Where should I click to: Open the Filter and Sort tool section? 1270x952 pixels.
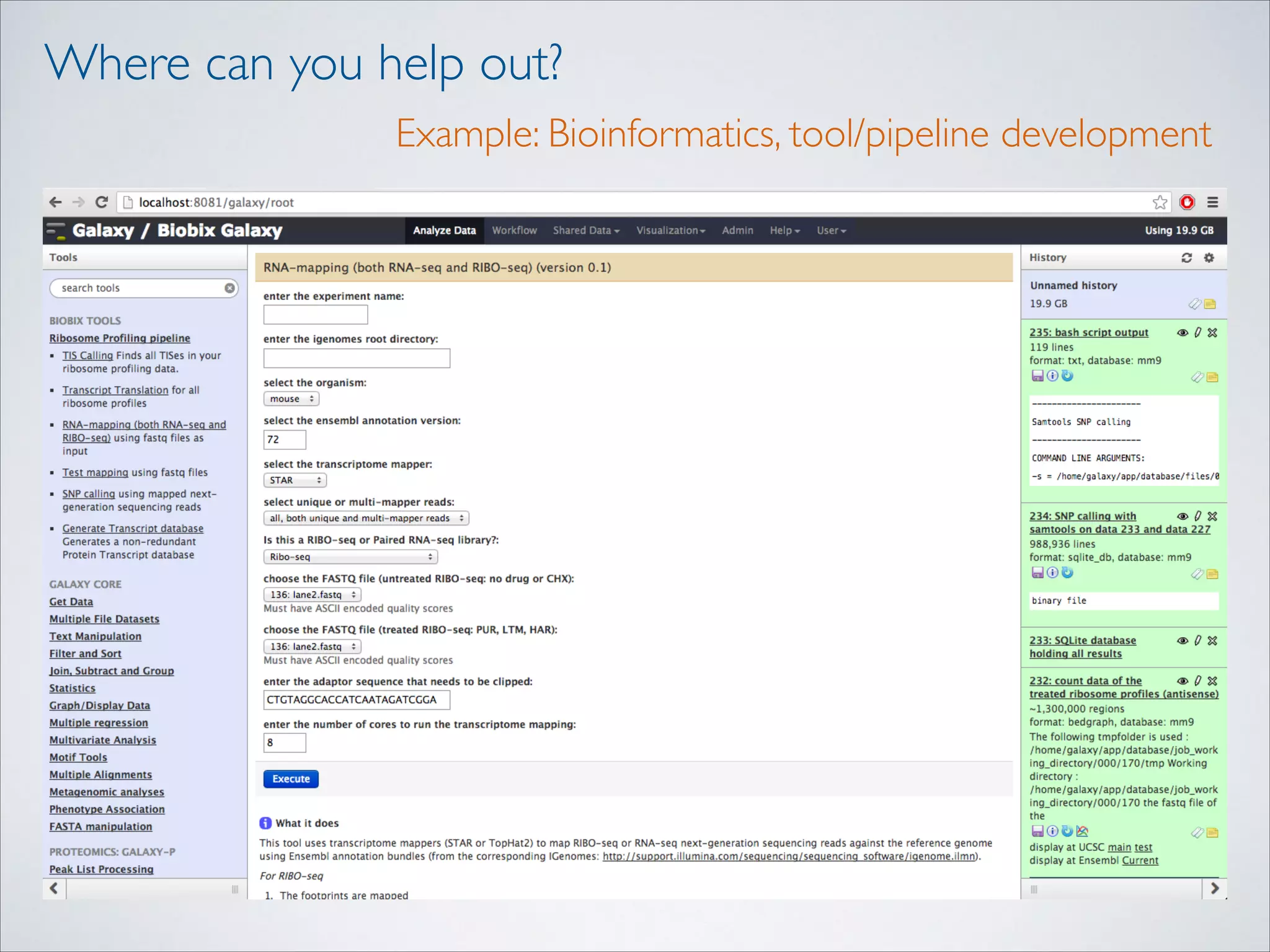tap(86, 654)
